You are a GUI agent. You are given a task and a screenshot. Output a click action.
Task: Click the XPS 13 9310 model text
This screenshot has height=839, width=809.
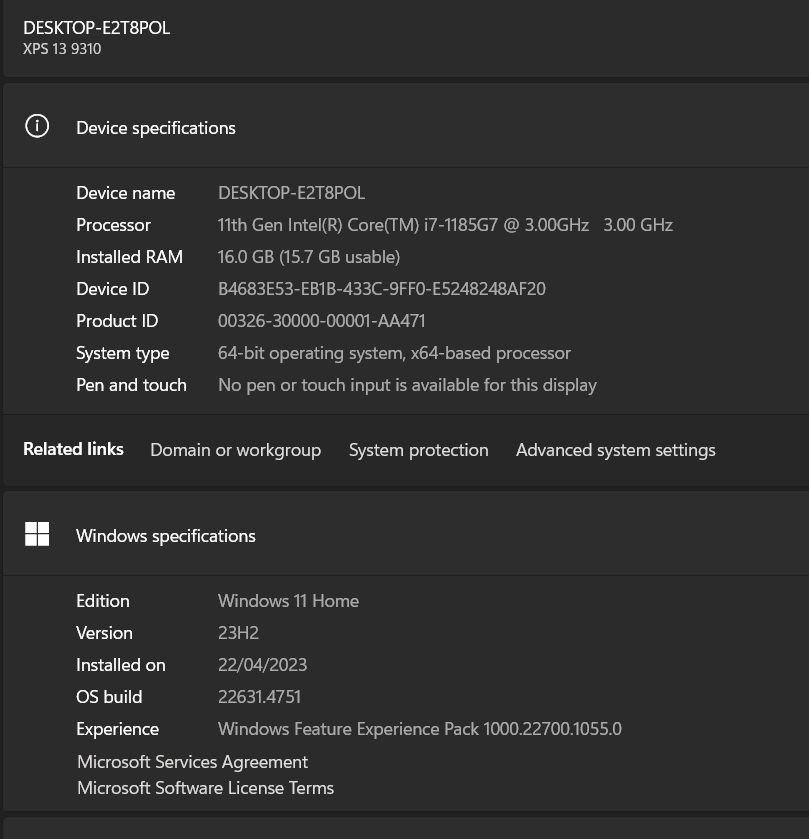coord(62,49)
